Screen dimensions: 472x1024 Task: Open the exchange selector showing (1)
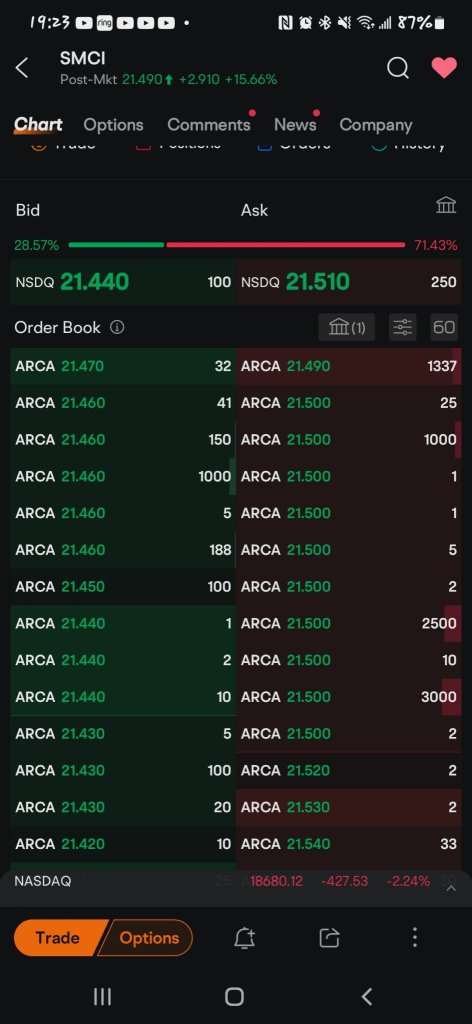coord(347,327)
